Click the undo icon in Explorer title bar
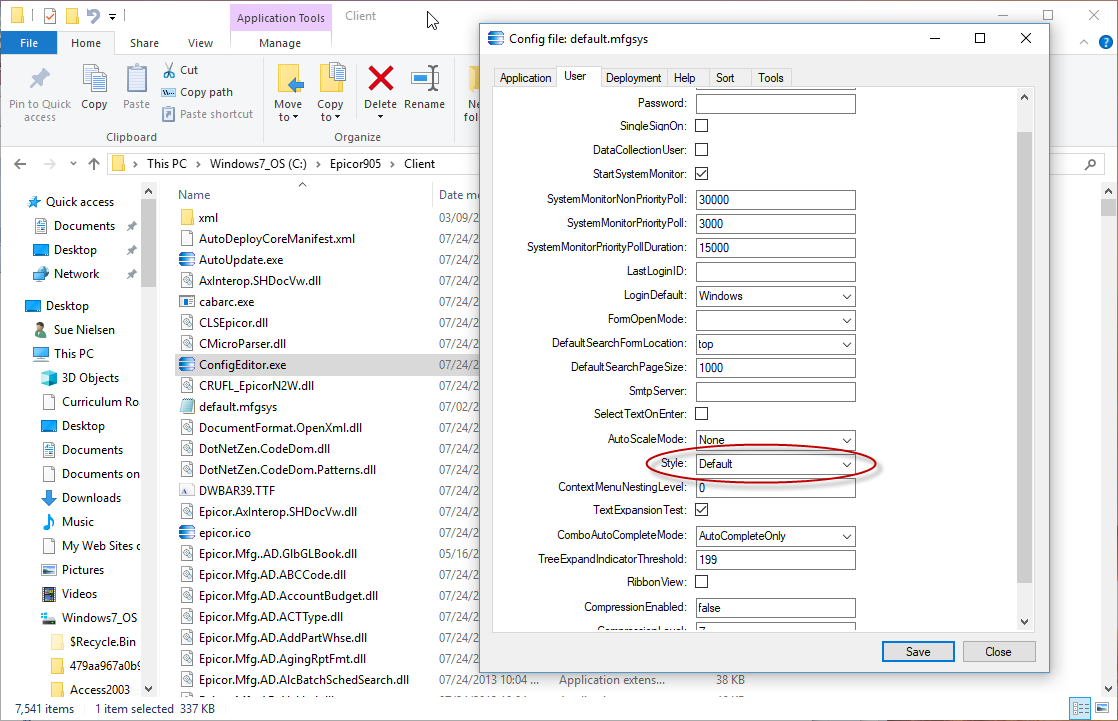This screenshot has height=721, width=1118. [93, 15]
